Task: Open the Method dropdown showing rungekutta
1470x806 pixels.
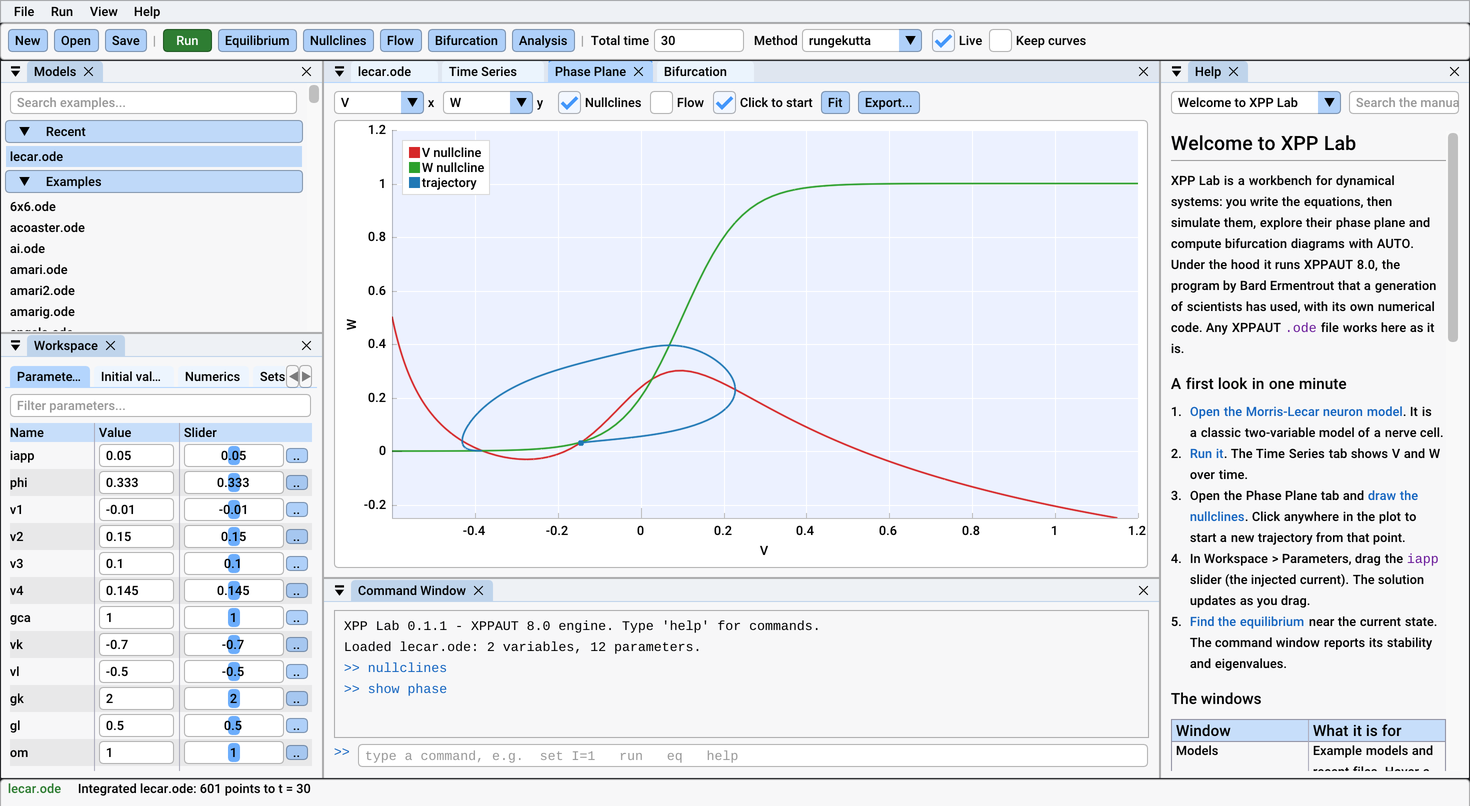Action: (861, 41)
